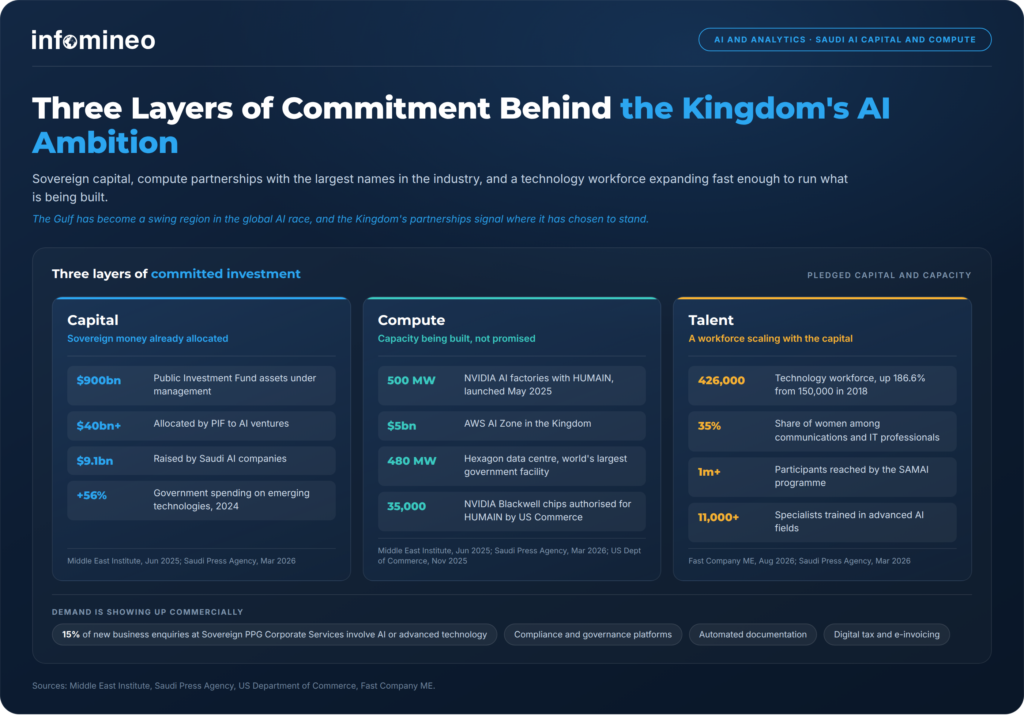Click the 15% of new business enquiries chip
The width and height of the screenshot is (1024, 715).
274,634
